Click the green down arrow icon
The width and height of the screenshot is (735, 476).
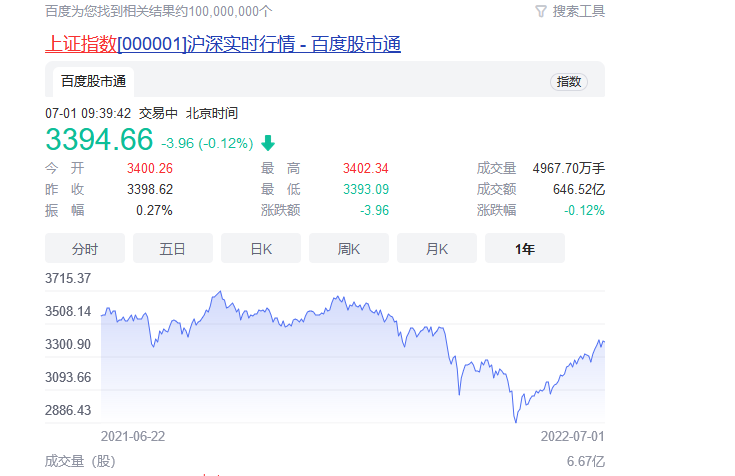click(x=268, y=143)
